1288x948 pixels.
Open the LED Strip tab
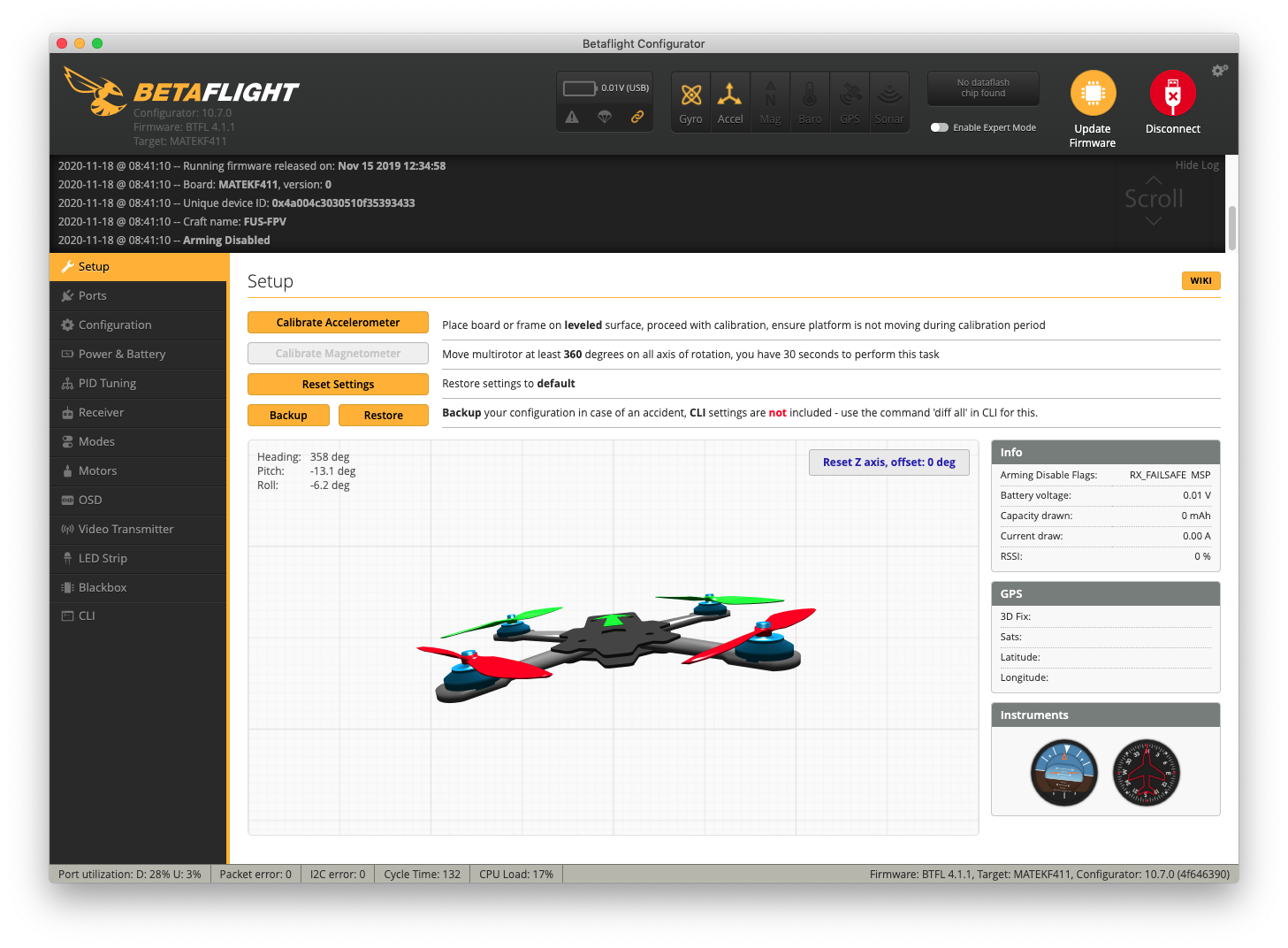click(138, 558)
